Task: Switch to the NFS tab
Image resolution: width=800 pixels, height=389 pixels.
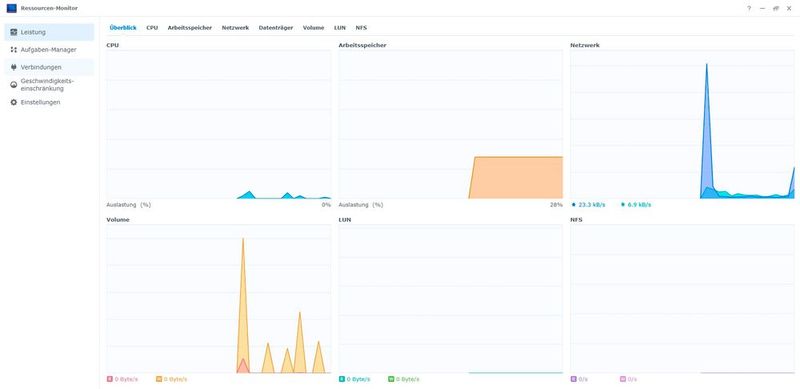Action: click(x=361, y=28)
